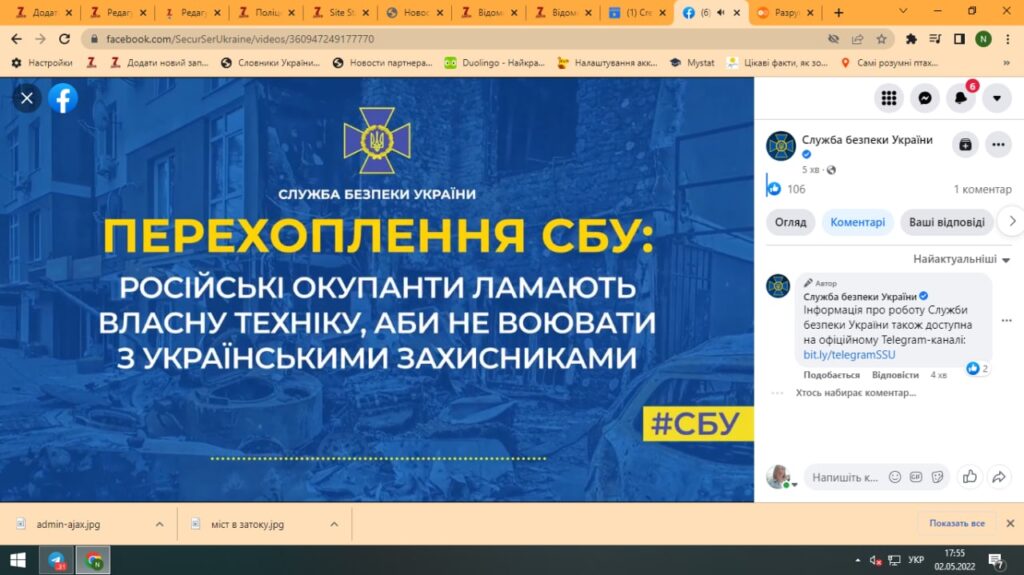
Task: Bookmark the page with the star icon
Action: (x=881, y=39)
